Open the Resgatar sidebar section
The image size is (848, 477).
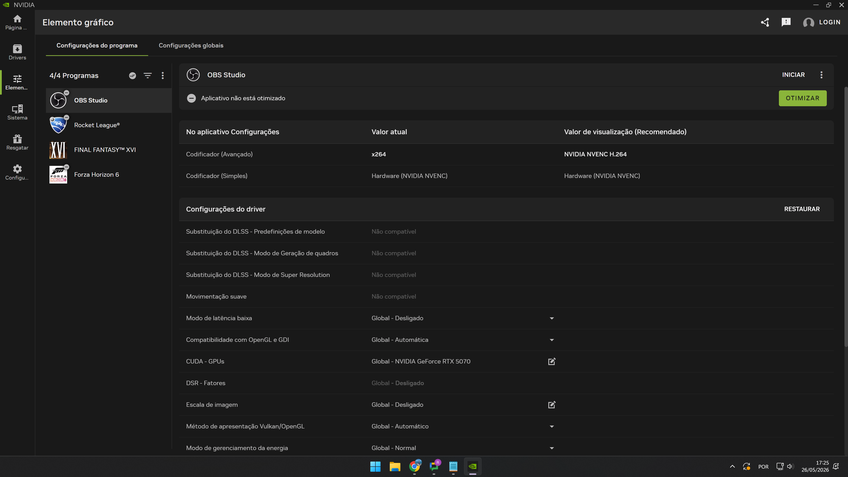pos(17,142)
